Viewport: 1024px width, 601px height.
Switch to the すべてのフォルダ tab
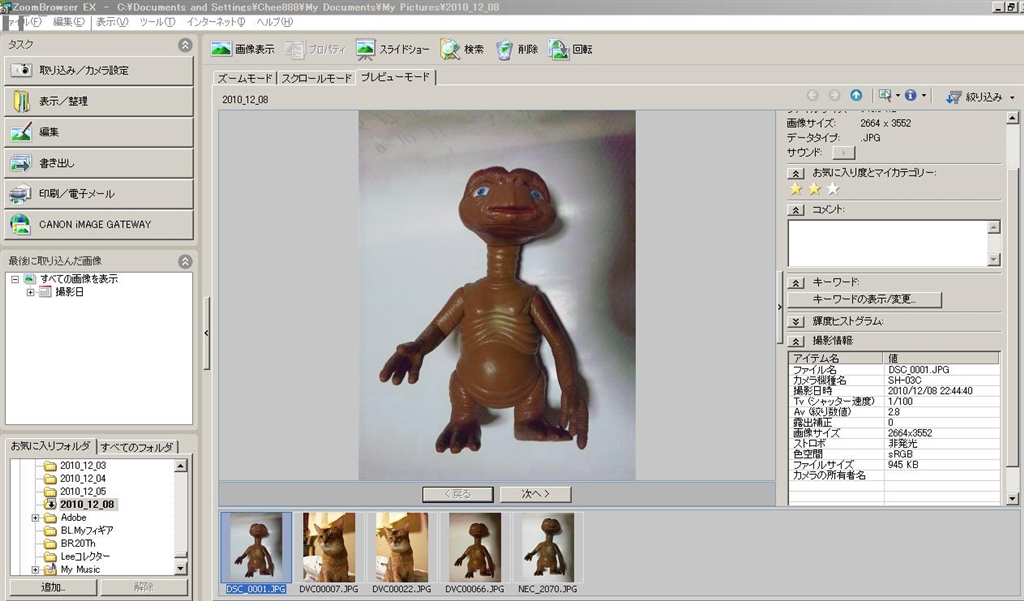[x=138, y=447]
